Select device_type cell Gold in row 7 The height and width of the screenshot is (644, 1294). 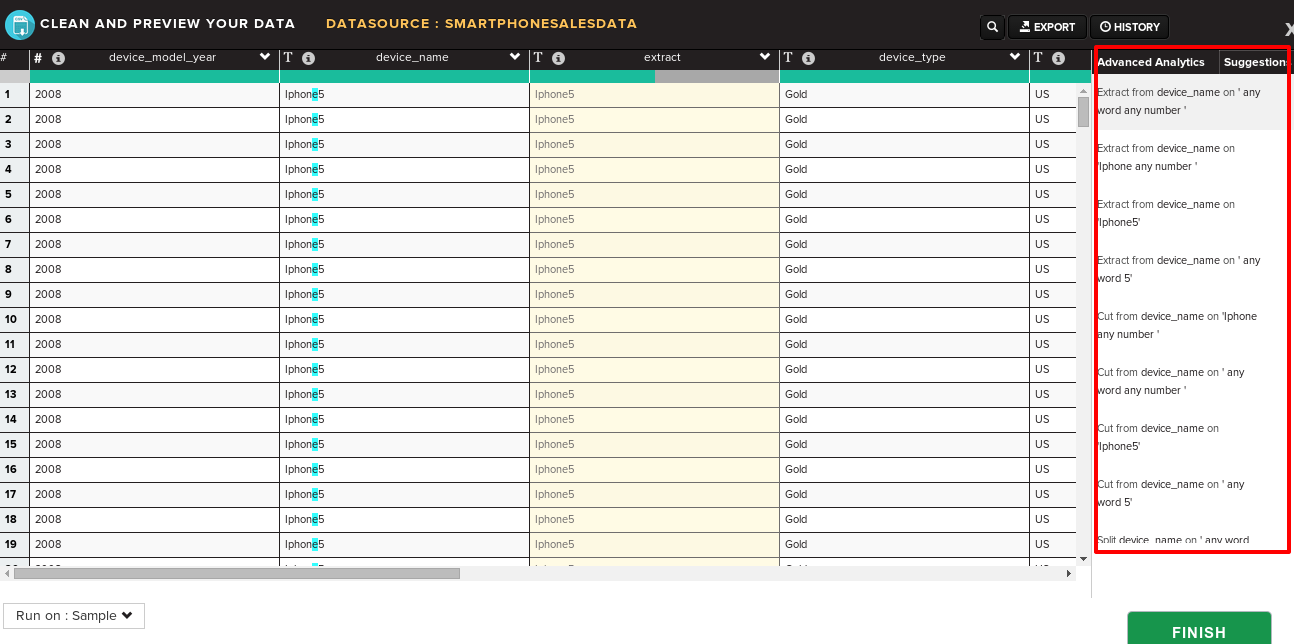pos(905,244)
